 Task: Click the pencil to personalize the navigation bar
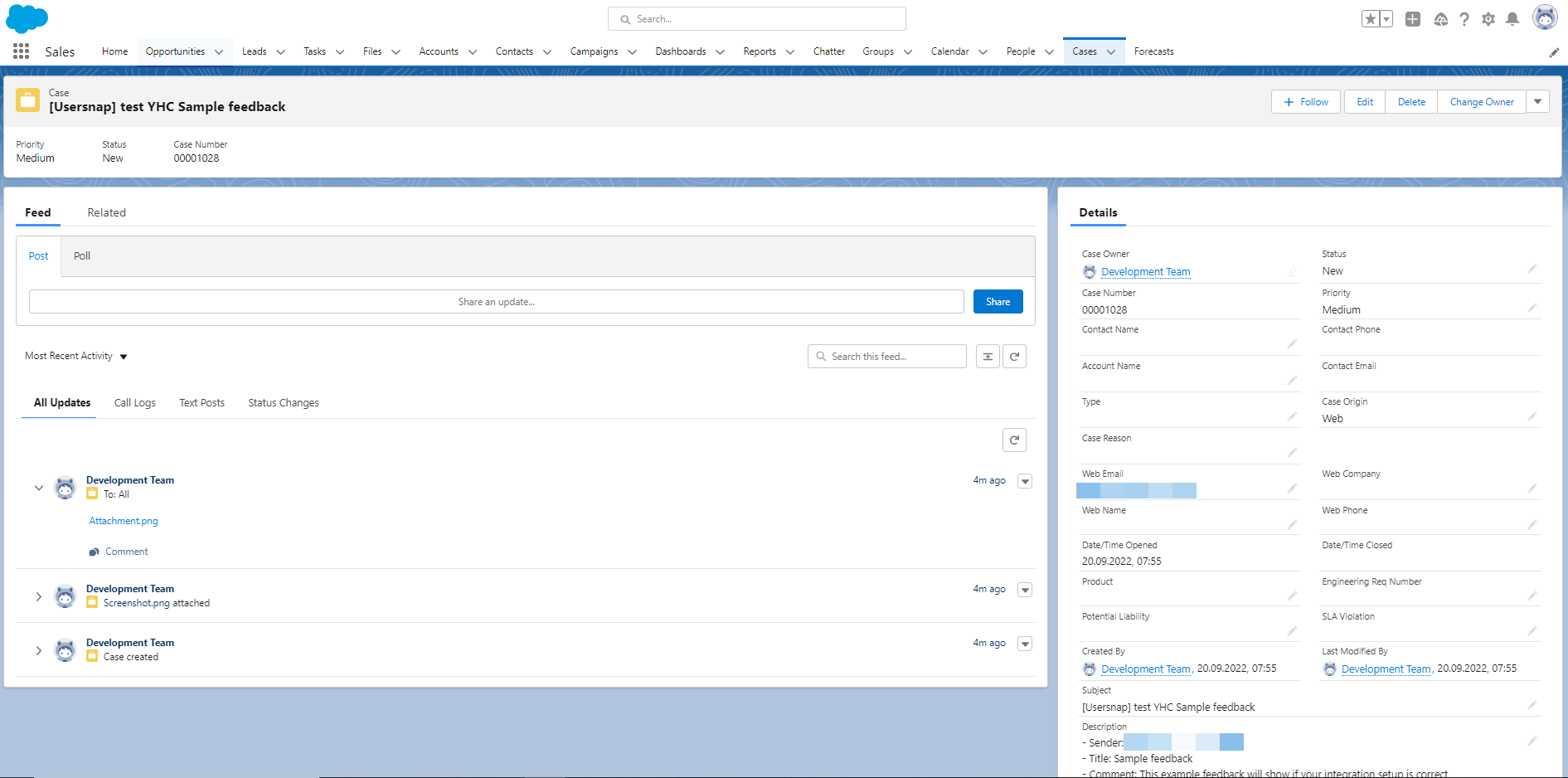coord(1554,52)
